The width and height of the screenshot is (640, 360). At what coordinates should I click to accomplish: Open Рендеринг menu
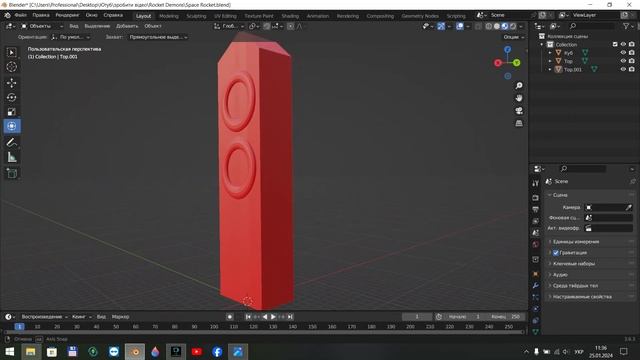(67, 15)
